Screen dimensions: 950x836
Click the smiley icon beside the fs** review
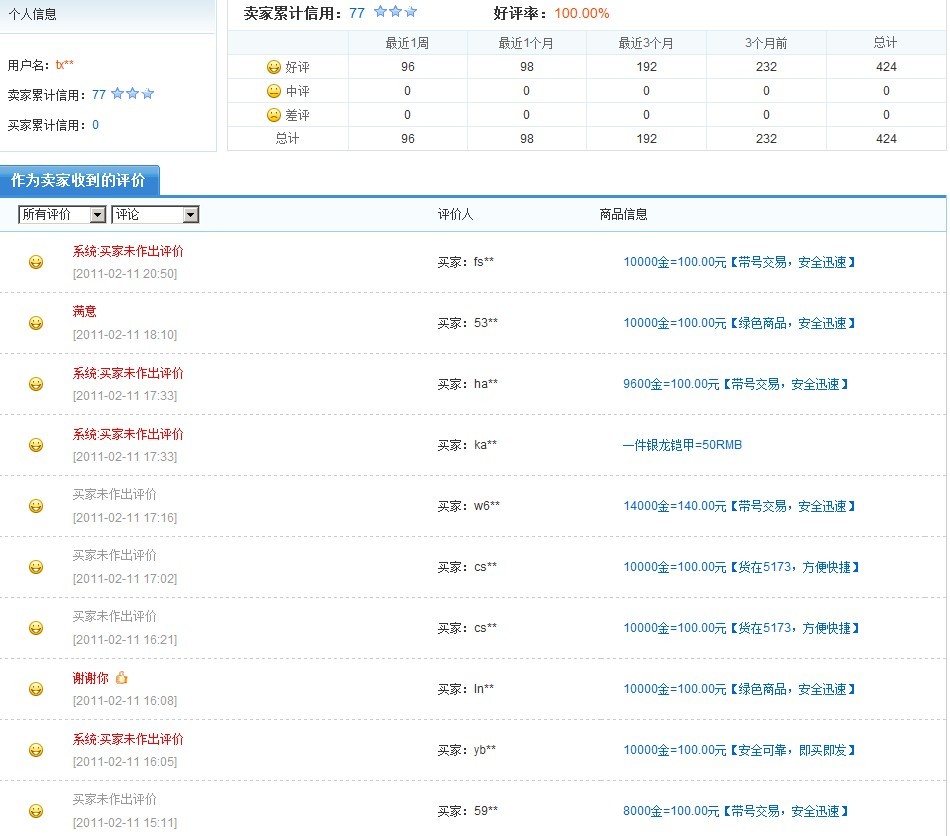tap(36, 262)
